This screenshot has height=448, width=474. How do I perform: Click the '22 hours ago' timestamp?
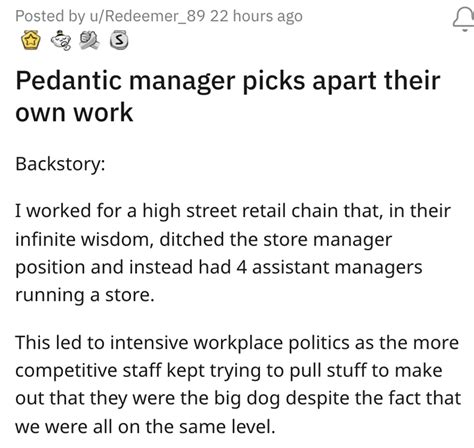(256, 16)
